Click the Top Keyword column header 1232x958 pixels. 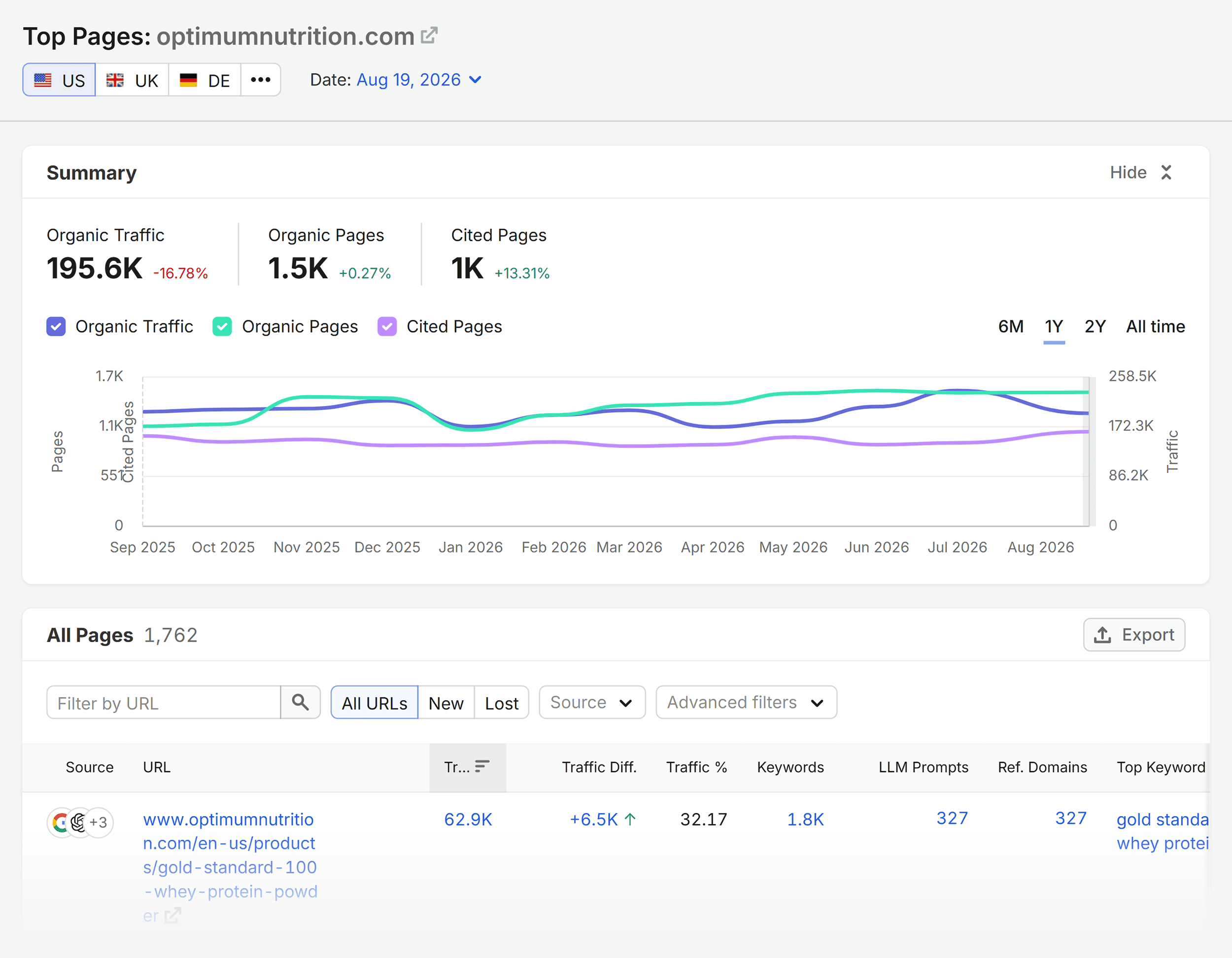pos(1161,767)
